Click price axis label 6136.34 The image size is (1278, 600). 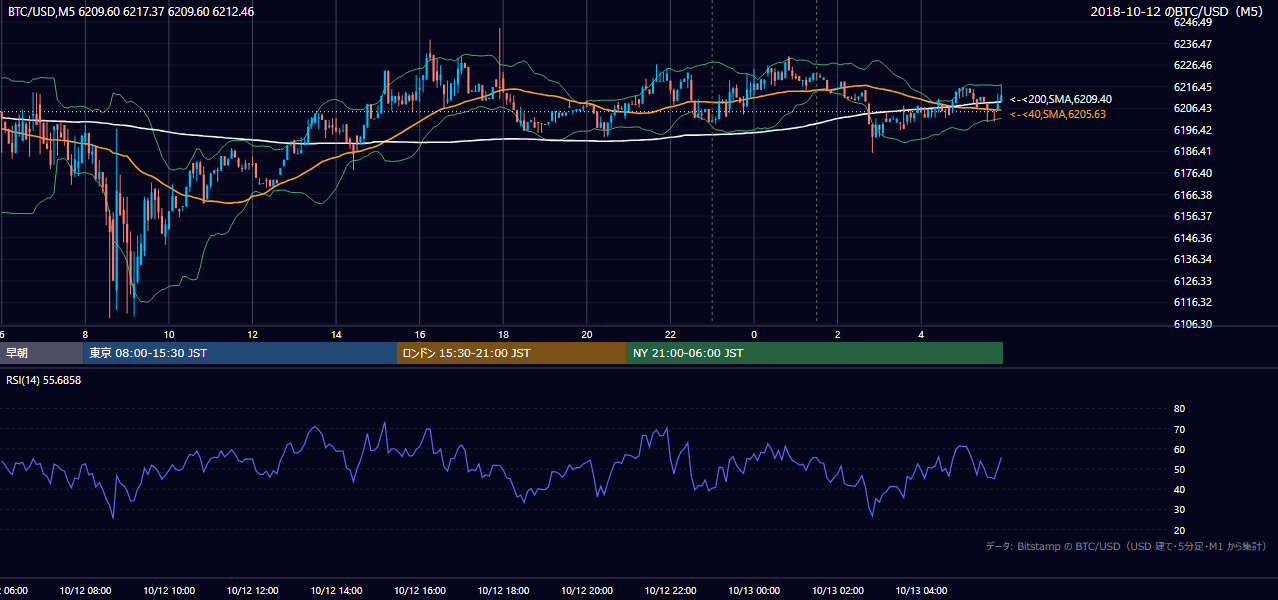tap(1192, 259)
